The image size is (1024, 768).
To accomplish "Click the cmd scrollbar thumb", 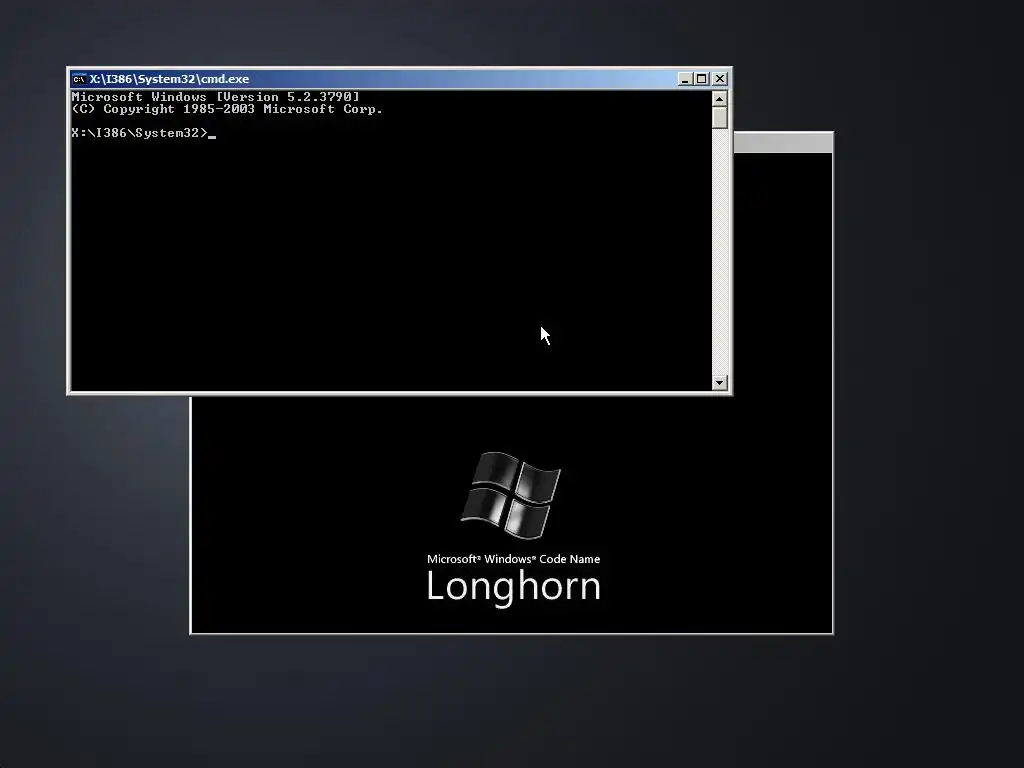I will click(x=720, y=118).
